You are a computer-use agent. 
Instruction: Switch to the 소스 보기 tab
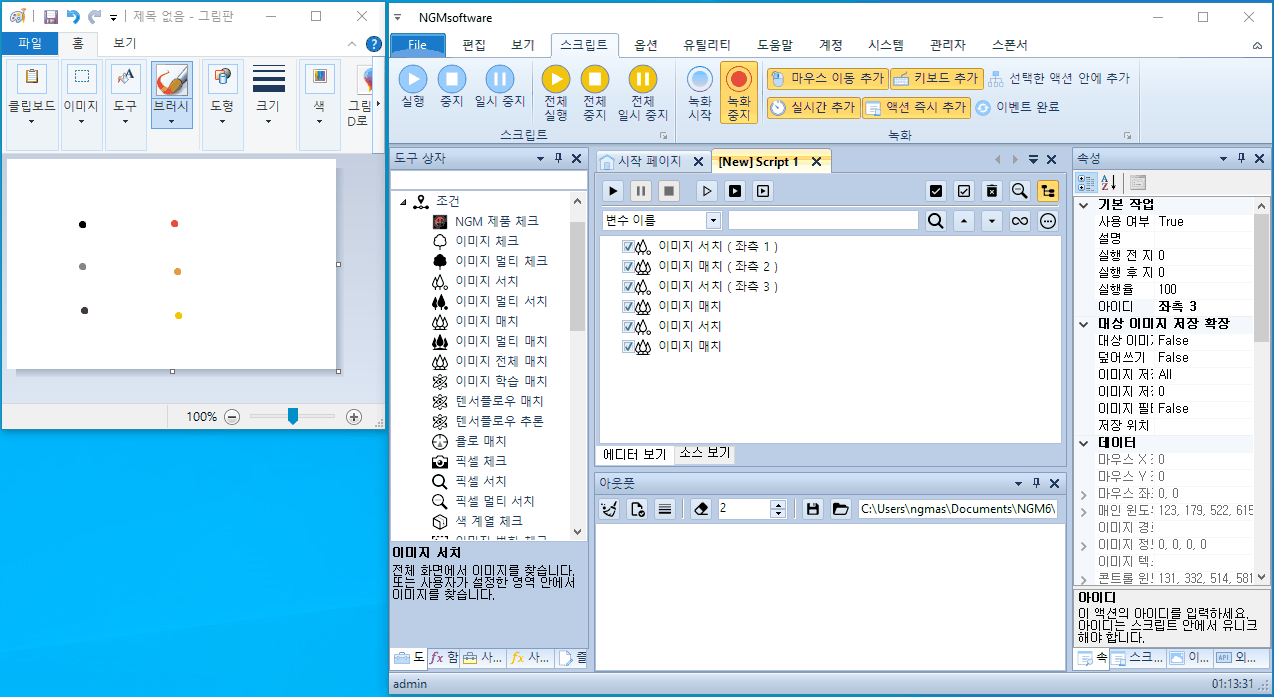[704, 454]
